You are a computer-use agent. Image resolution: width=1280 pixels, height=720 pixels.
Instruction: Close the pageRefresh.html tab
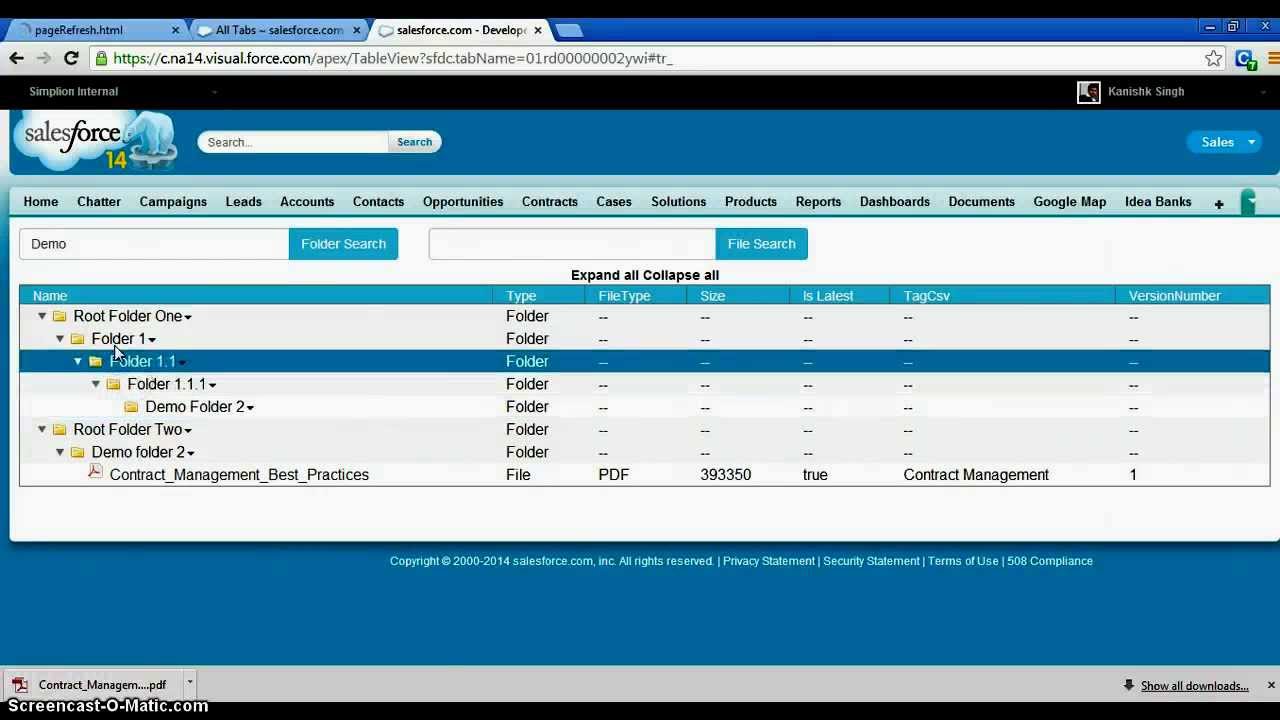[175, 30]
